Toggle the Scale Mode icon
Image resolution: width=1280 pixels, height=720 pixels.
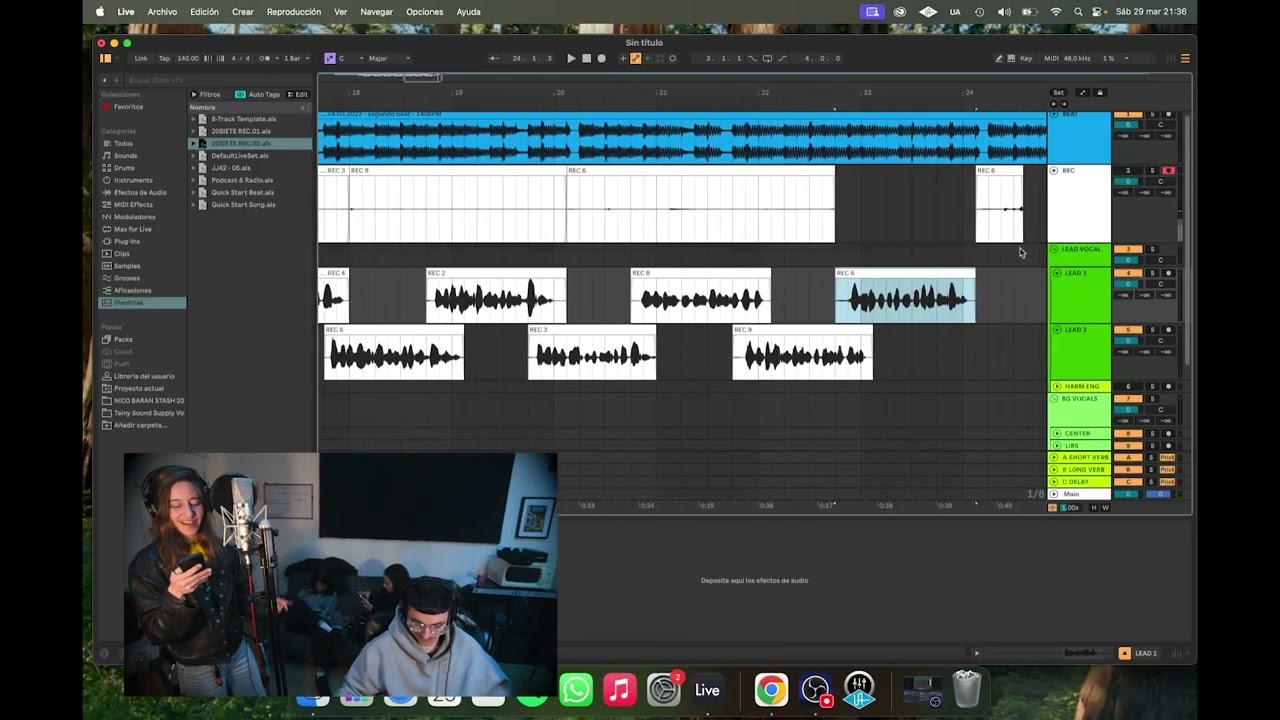click(330, 58)
